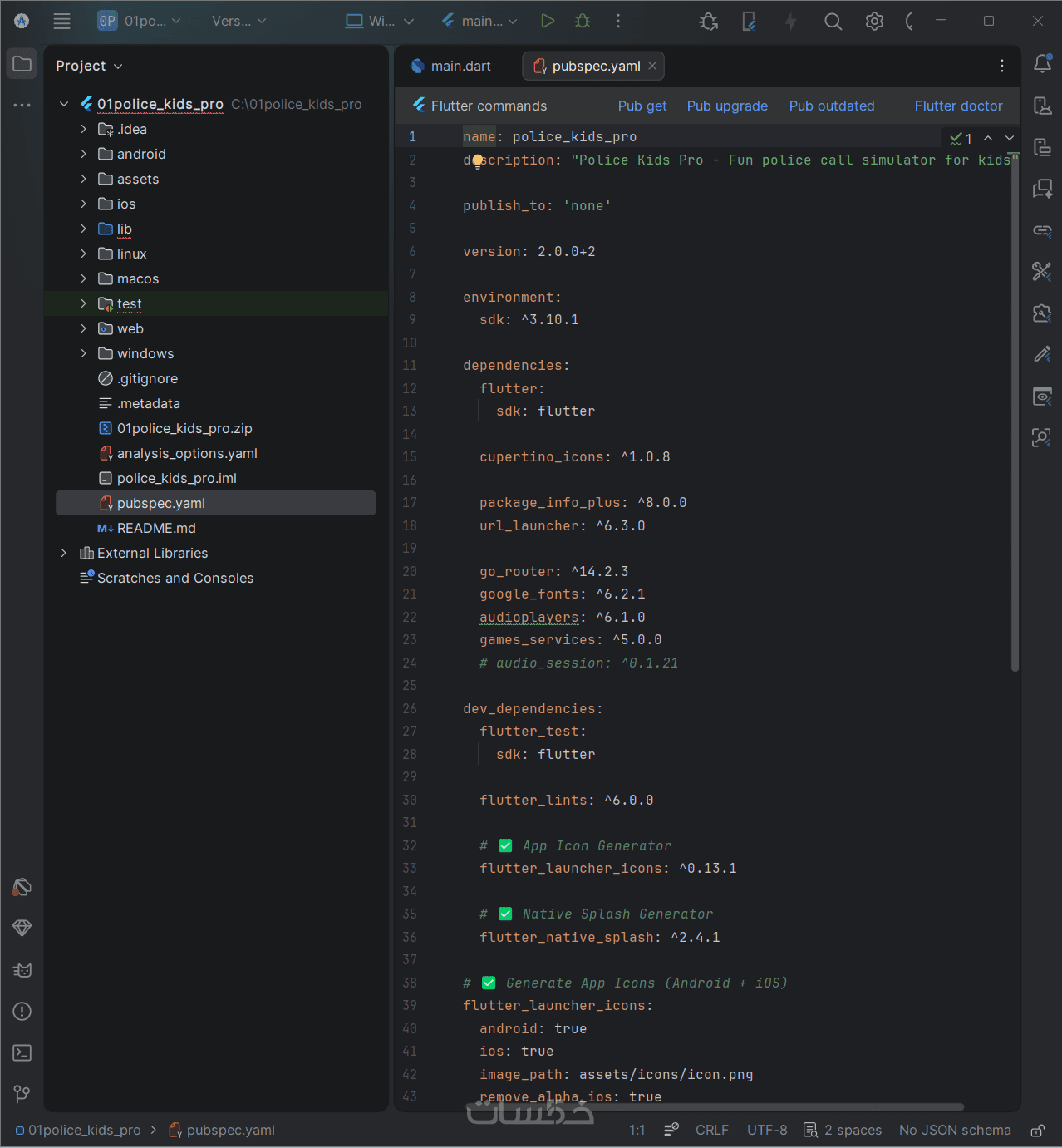Expand External Libraries node
This screenshot has width=1062, height=1148.
[x=64, y=553]
